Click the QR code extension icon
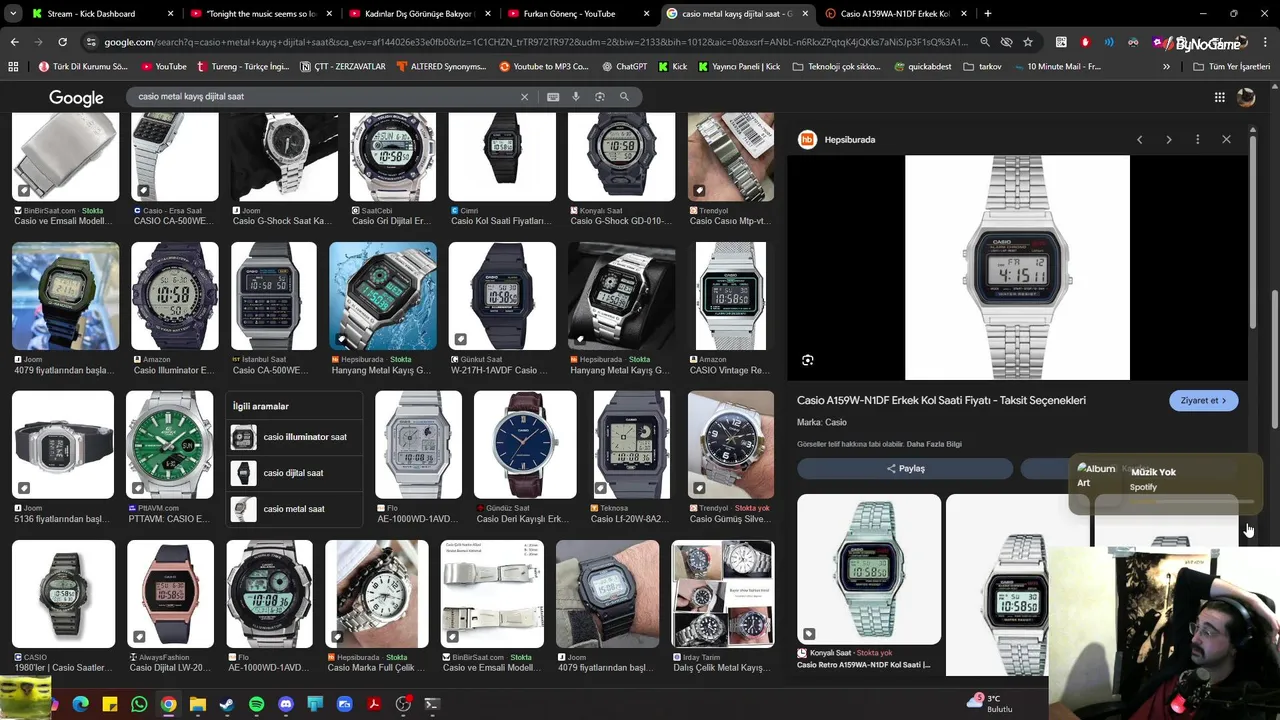Screen dimensions: 1280x720 (x=1061, y=42)
